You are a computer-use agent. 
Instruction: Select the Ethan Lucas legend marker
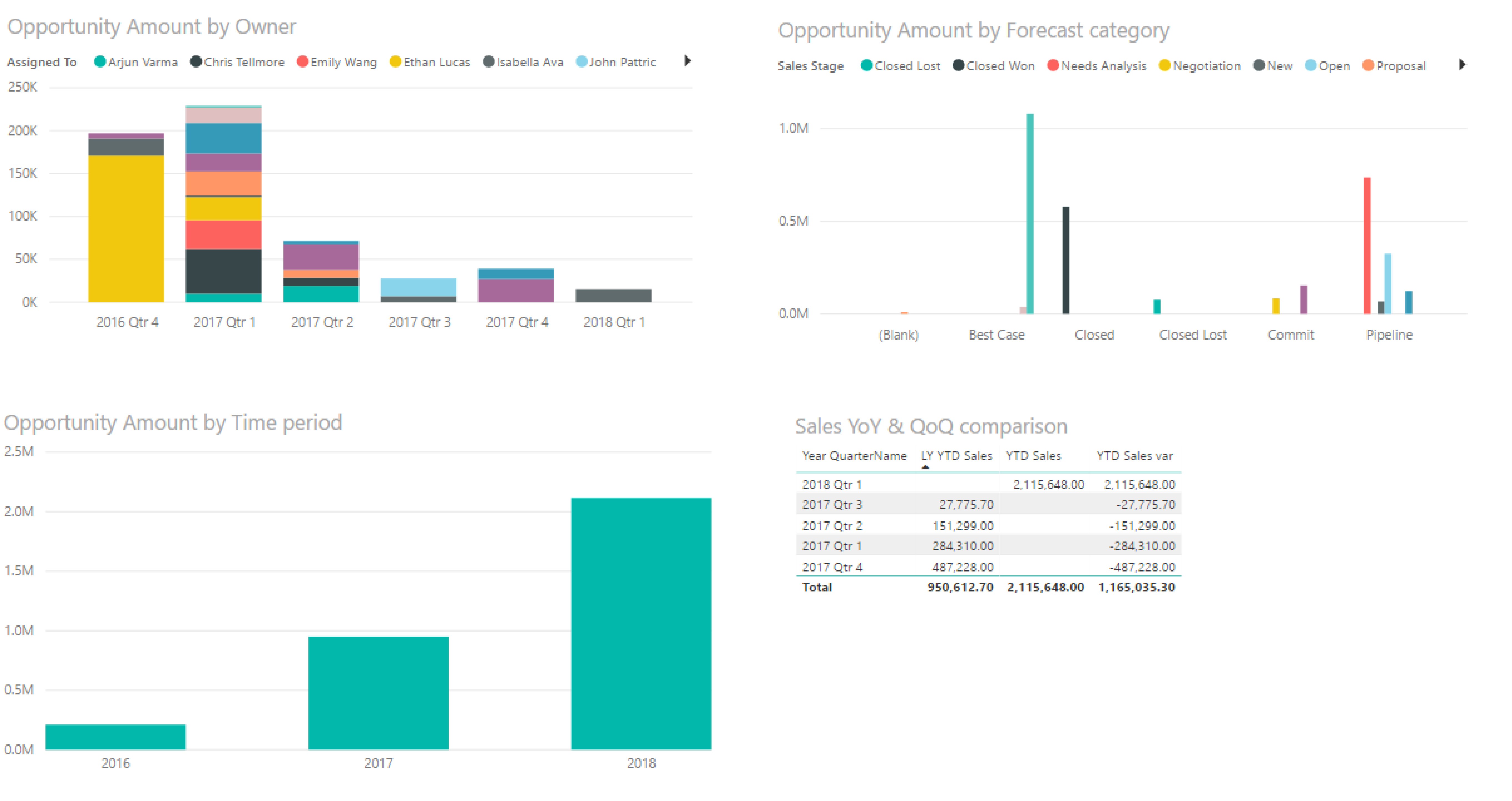(395, 62)
